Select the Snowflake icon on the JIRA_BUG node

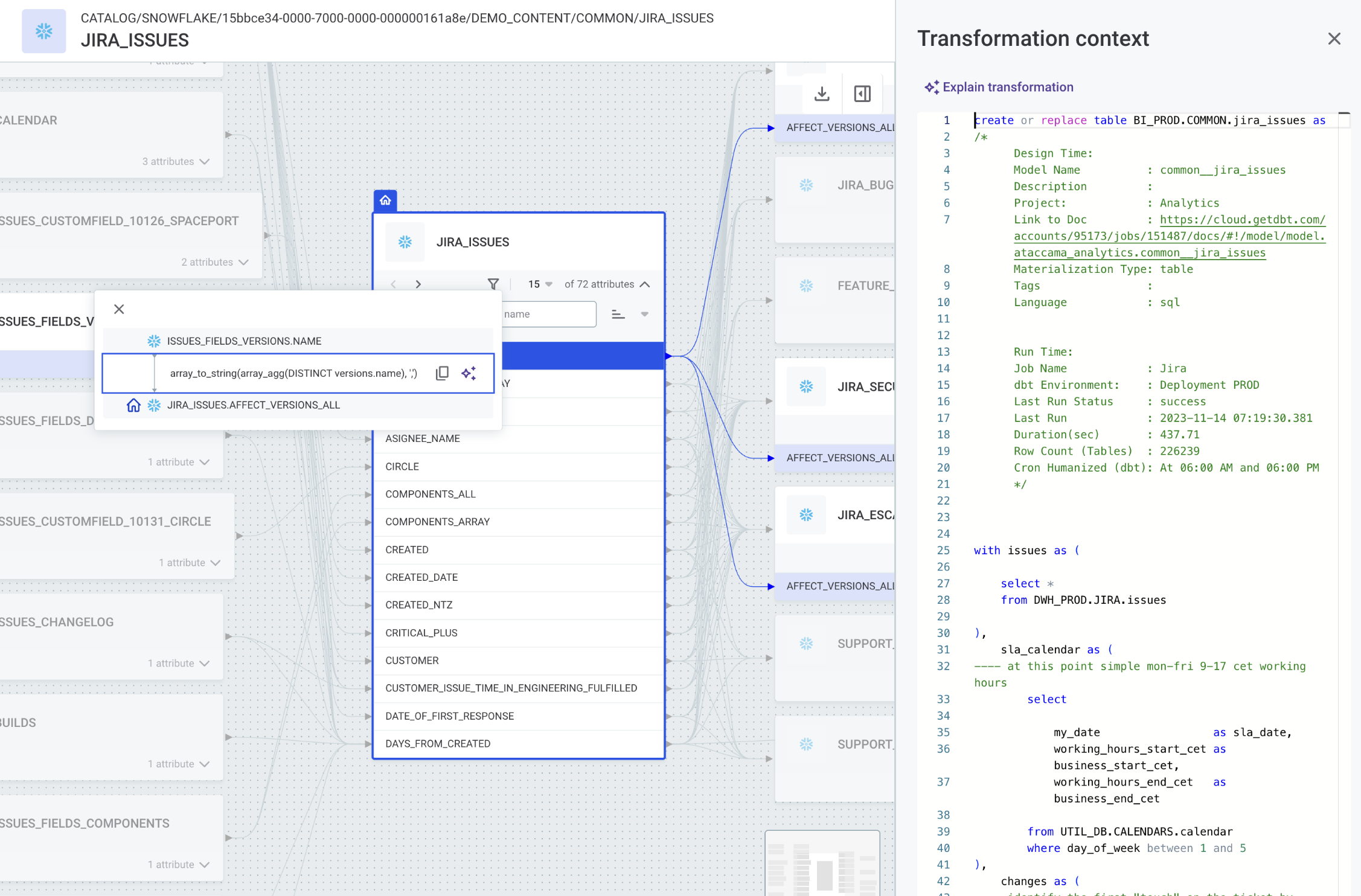point(806,185)
